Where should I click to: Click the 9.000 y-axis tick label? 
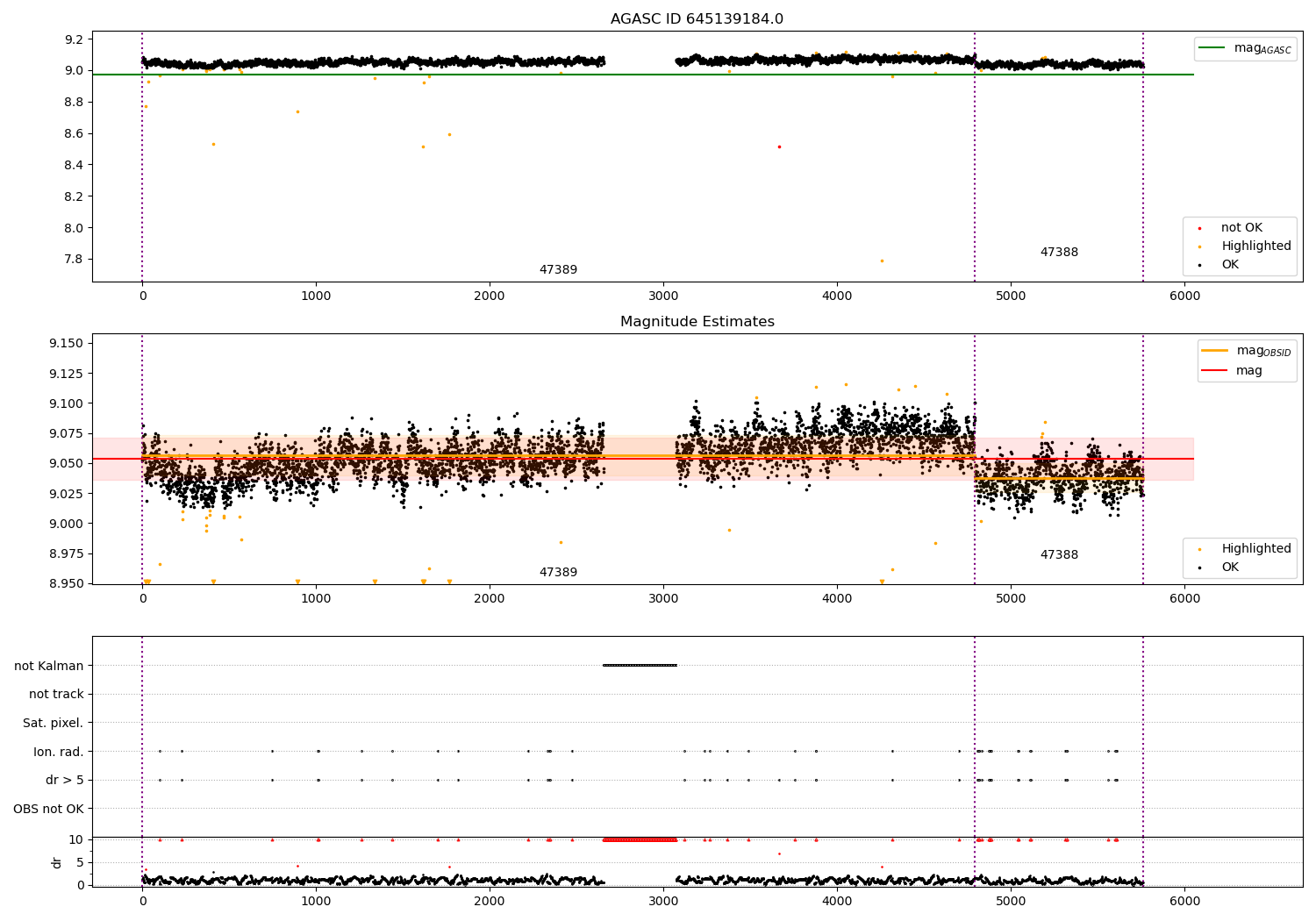(x=67, y=524)
